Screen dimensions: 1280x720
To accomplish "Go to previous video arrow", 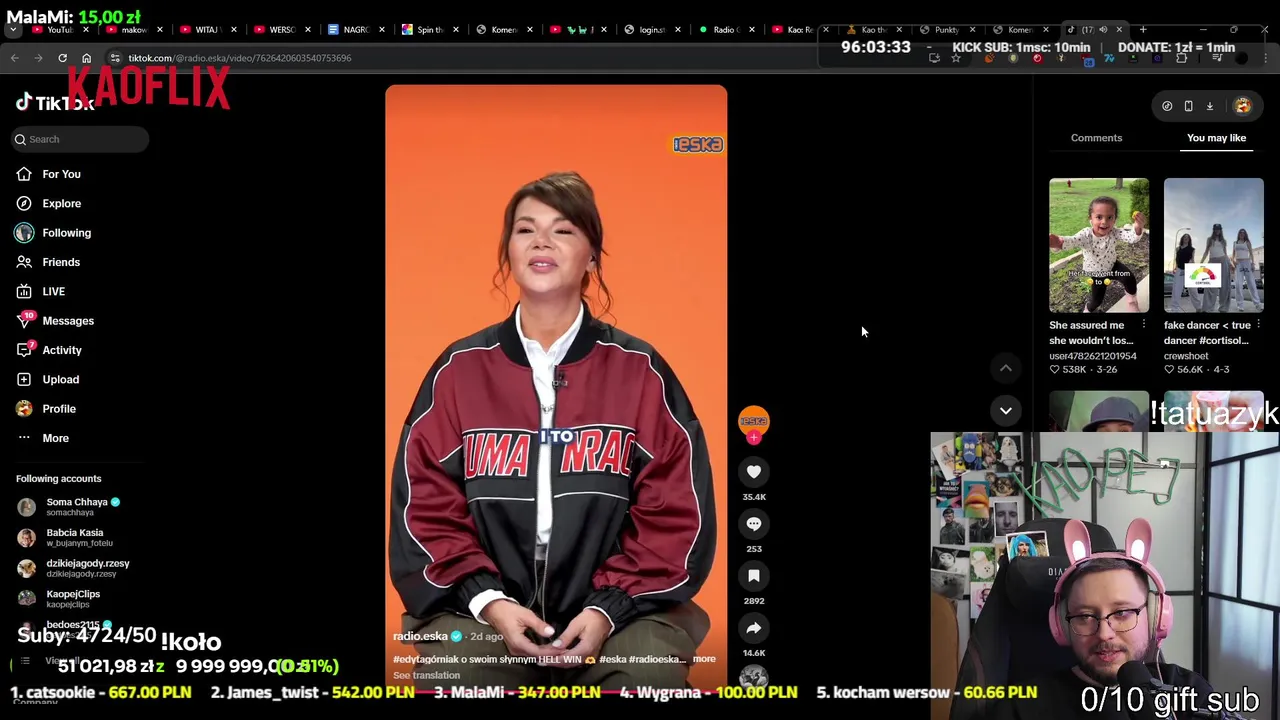I will [x=1006, y=368].
